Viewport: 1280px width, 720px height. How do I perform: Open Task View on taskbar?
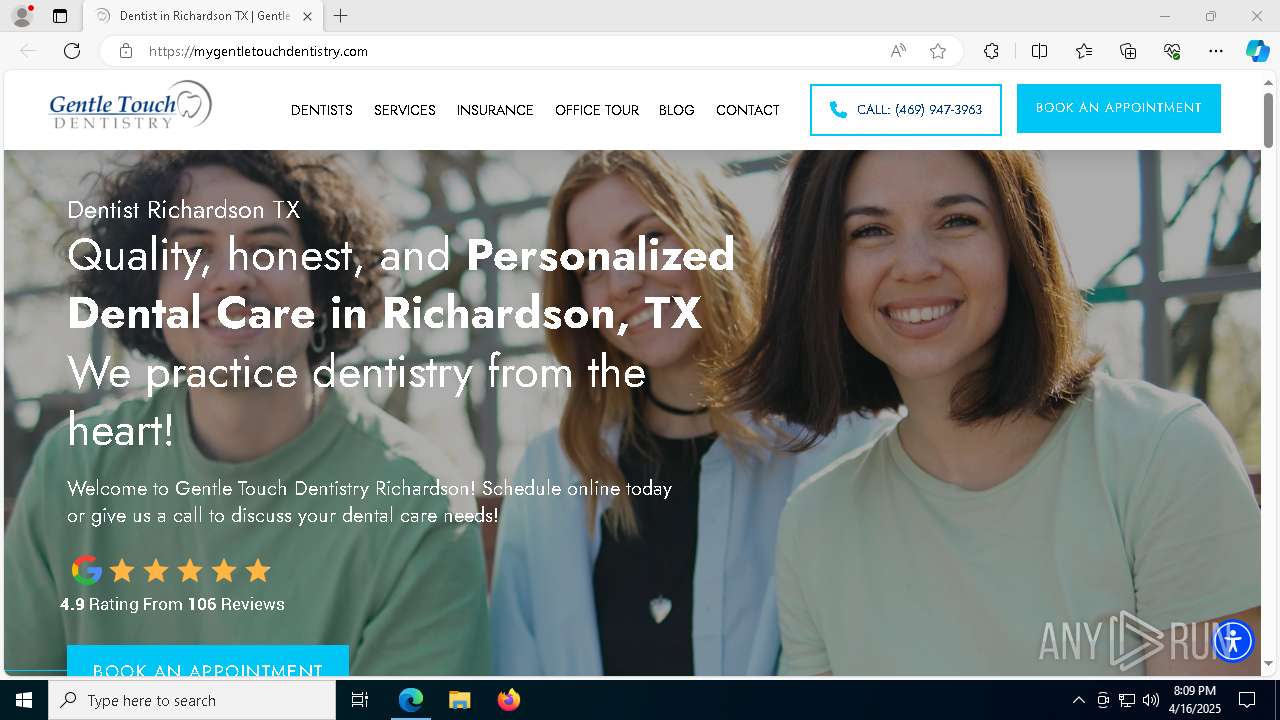coord(360,700)
